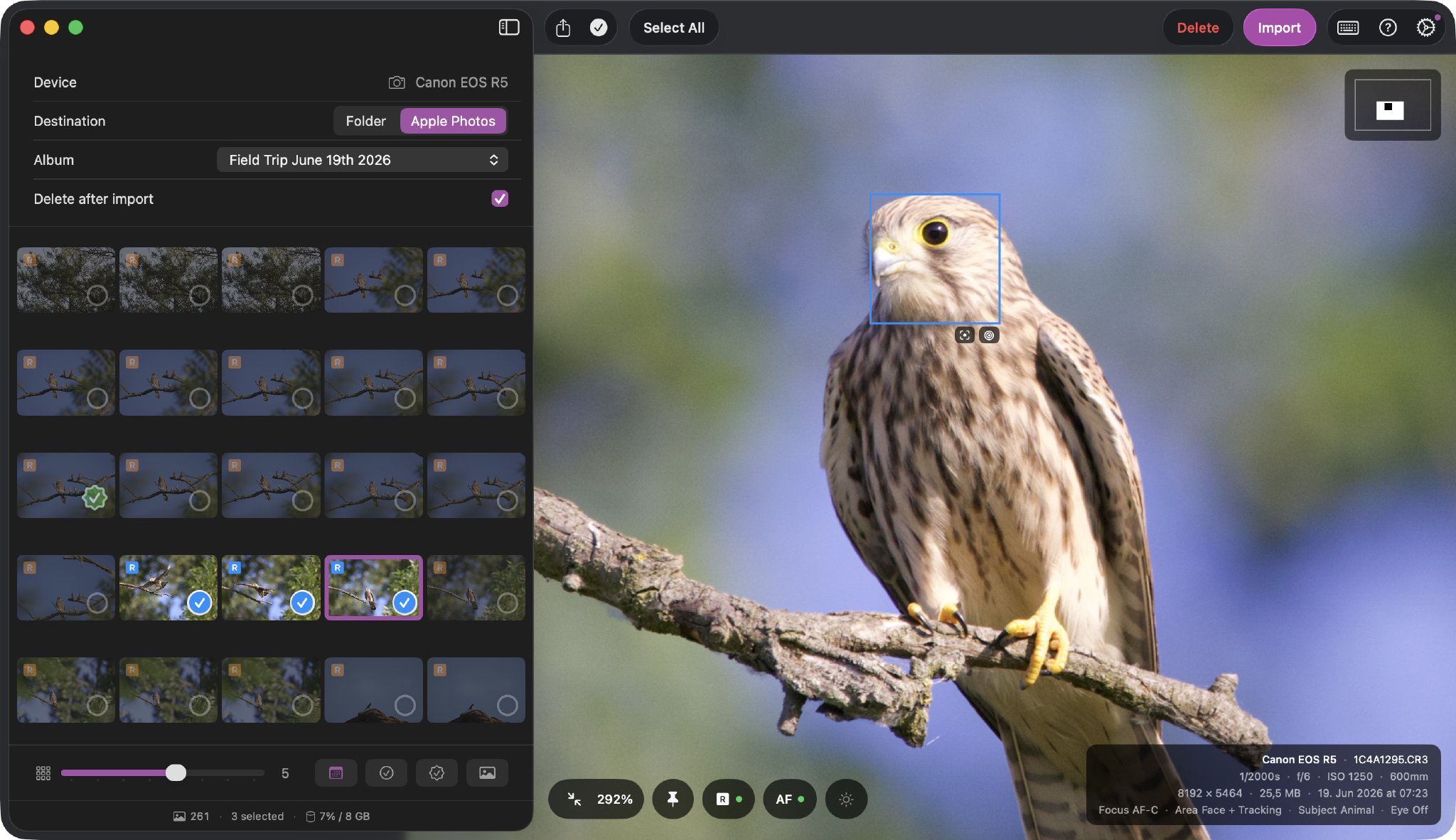Click the "Delete after import" label
This screenshot has height=840, width=1456.
tap(94, 199)
